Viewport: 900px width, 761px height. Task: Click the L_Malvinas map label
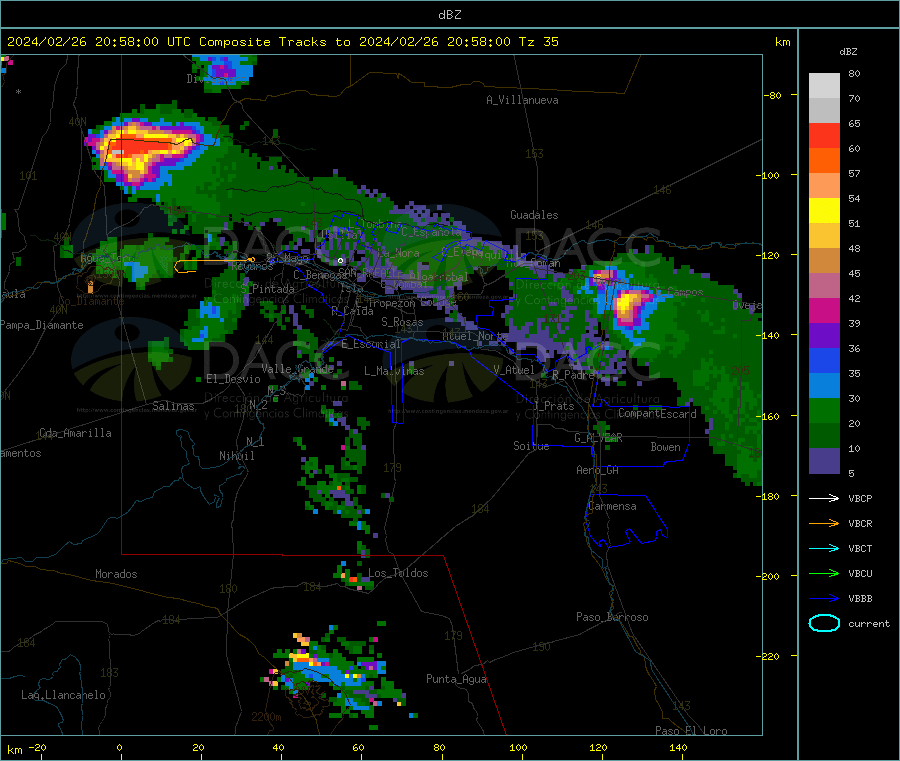click(394, 372)
